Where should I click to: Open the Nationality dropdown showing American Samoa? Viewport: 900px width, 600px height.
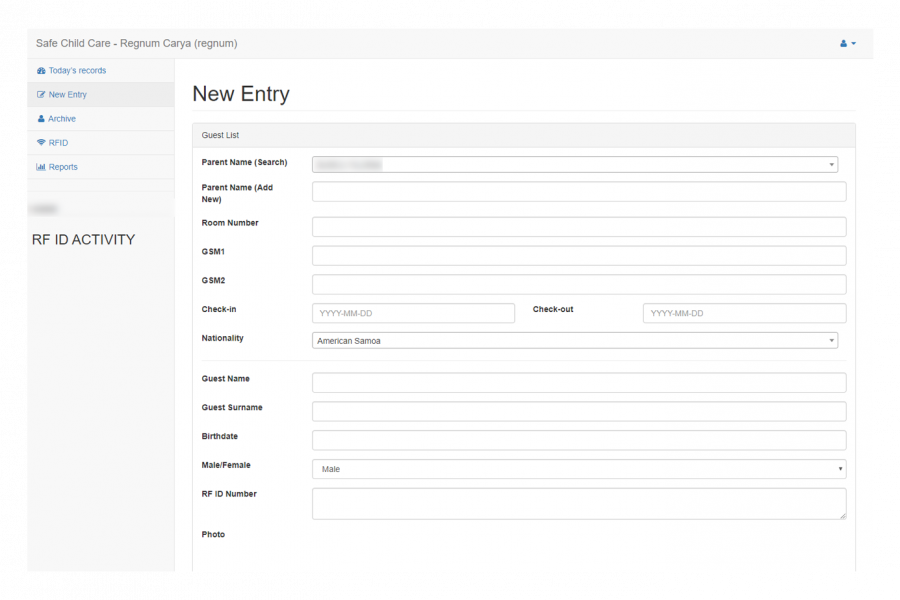click(575, 341)
